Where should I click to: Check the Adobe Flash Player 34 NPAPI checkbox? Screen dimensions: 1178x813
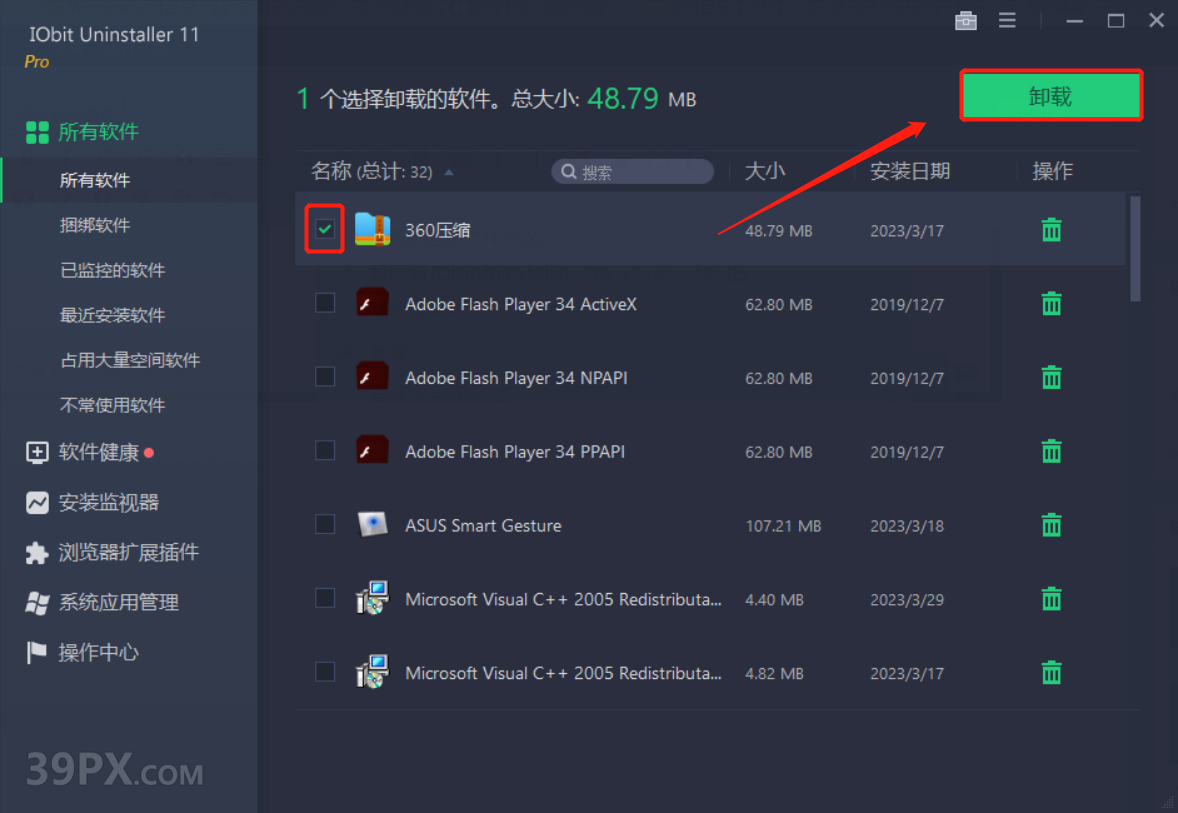(325, 376)
